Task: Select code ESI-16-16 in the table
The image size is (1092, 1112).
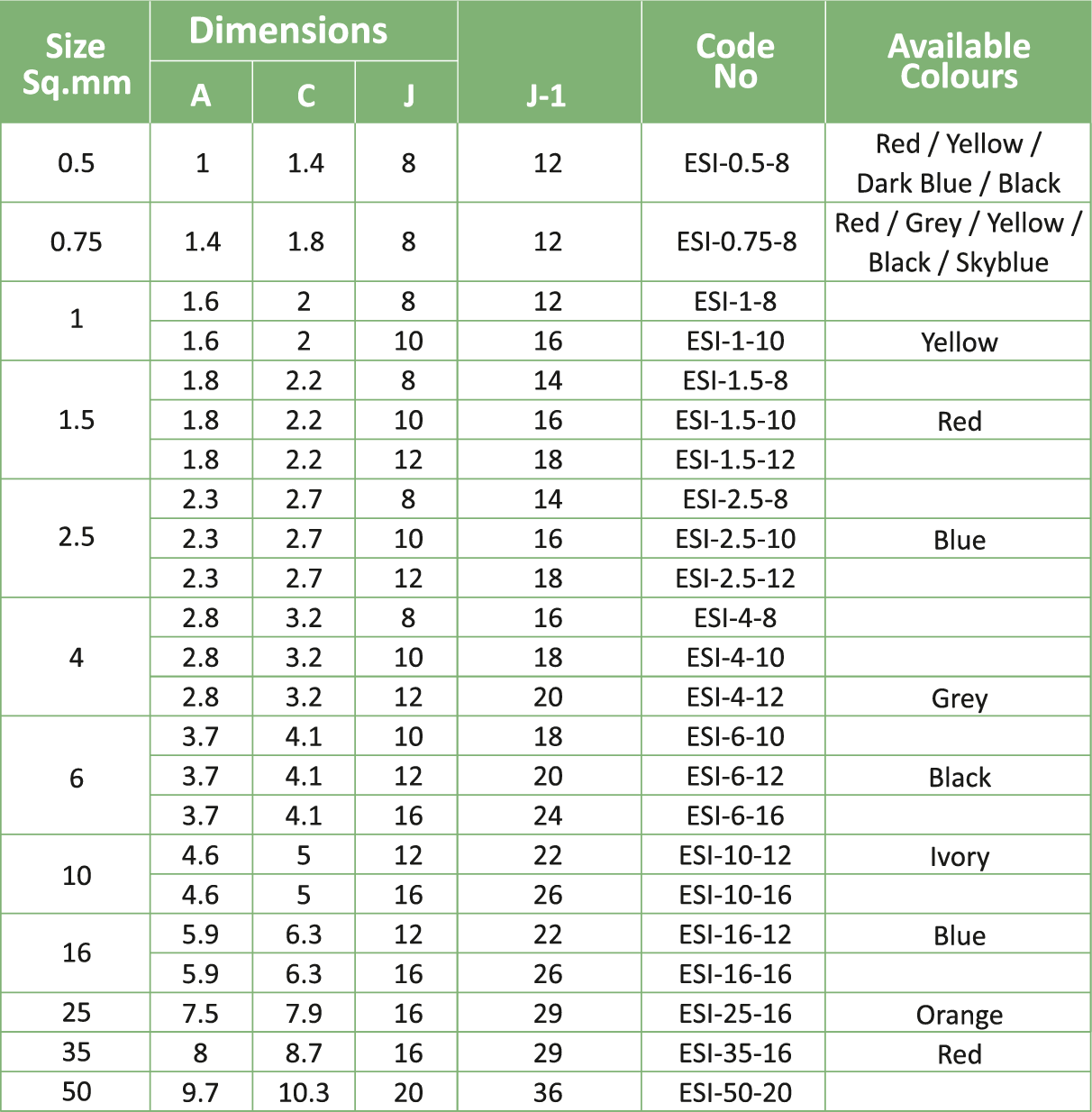Action: pos(735,974)
